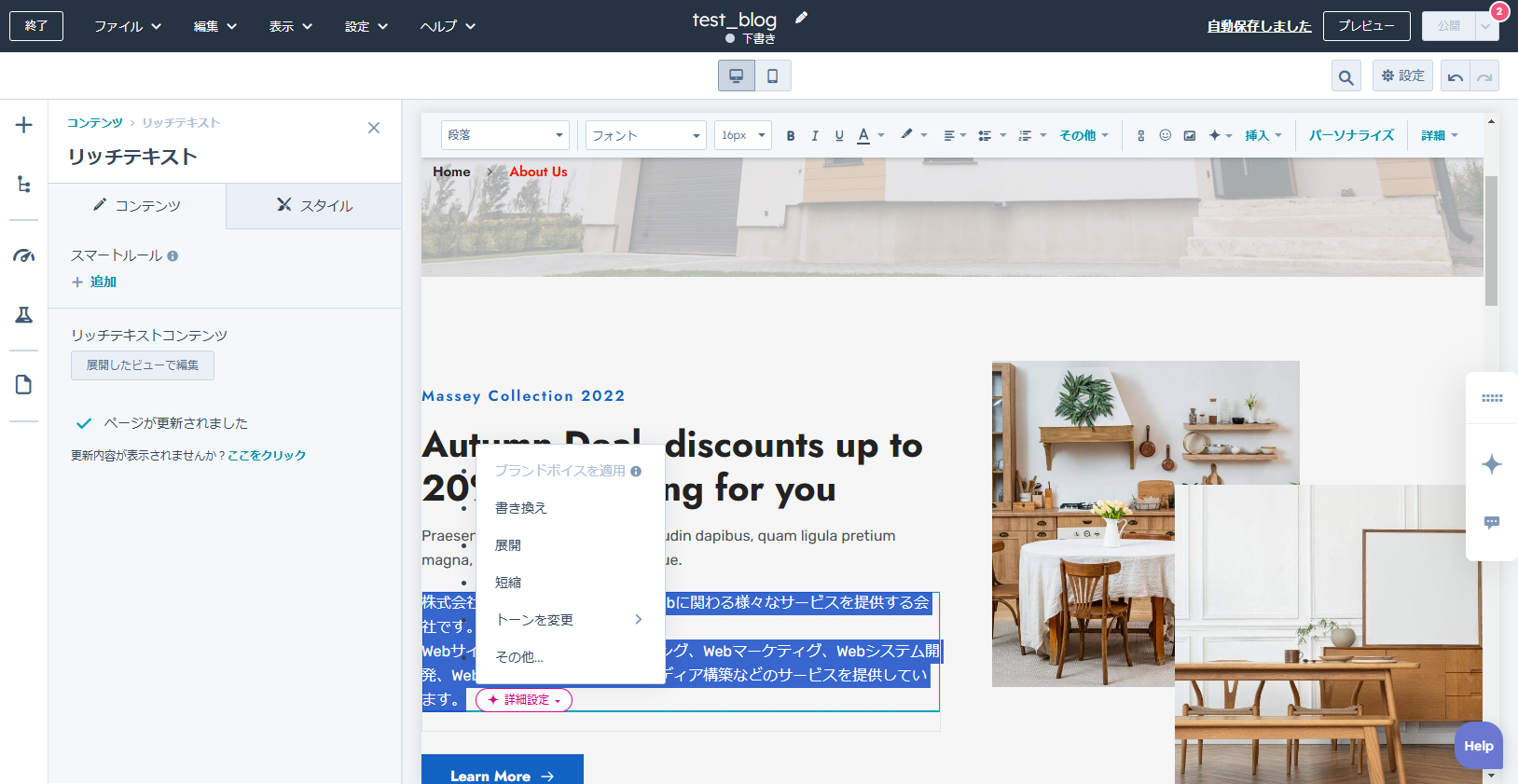Image resolution: width=1518 pixels, height=784 pixels.
Task: Open the site tree structure icon
Action: point(24,184)
